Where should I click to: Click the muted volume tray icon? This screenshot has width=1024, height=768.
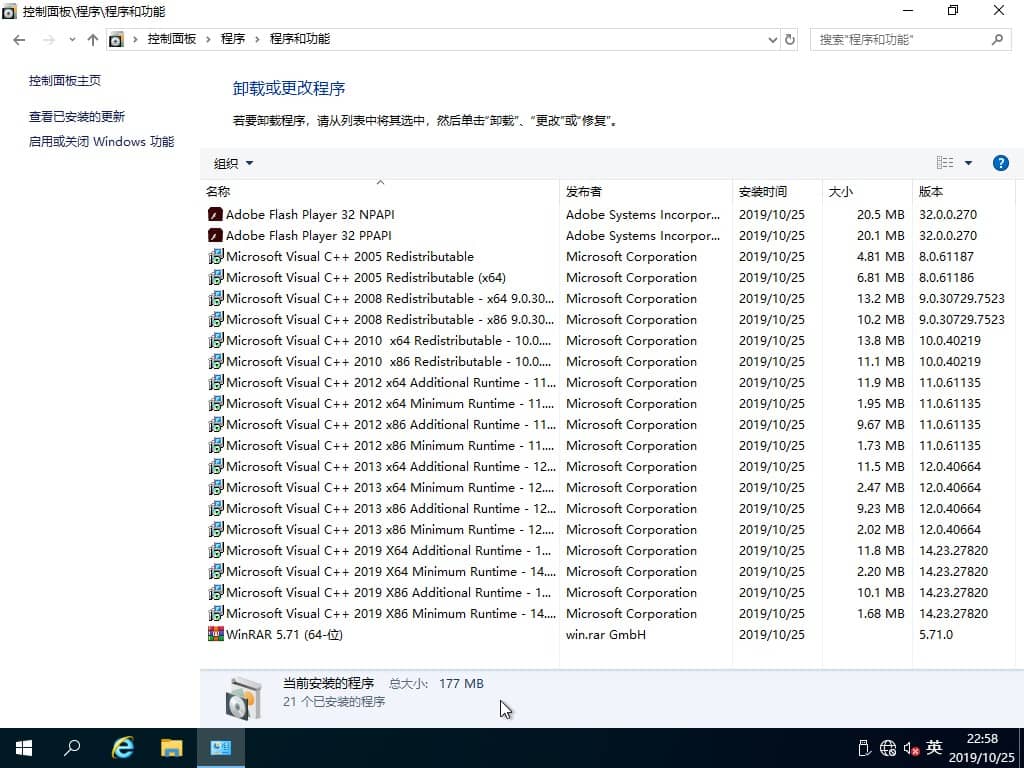click(912, 748)
